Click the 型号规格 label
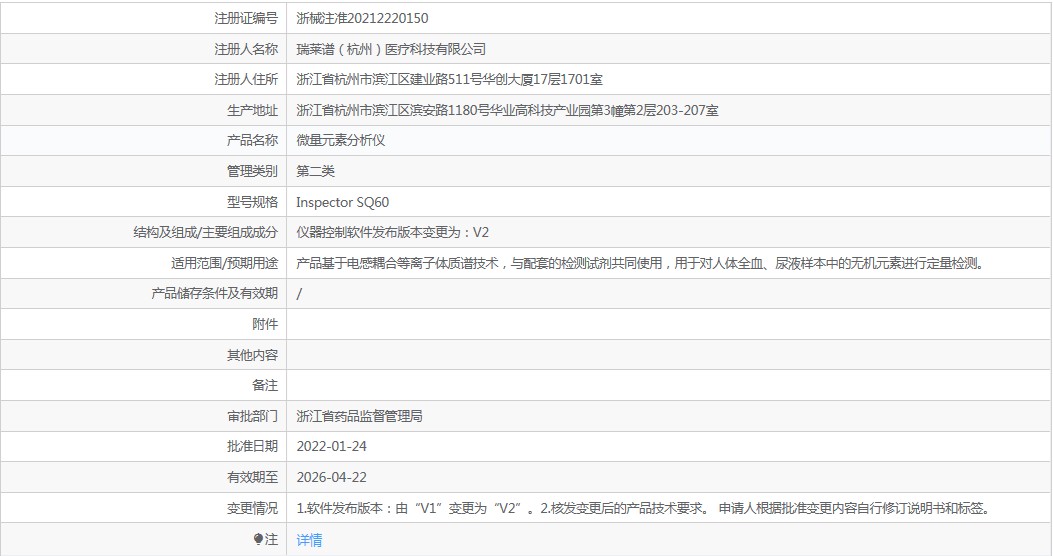The image size is (1053, 556). coord(252,202)
